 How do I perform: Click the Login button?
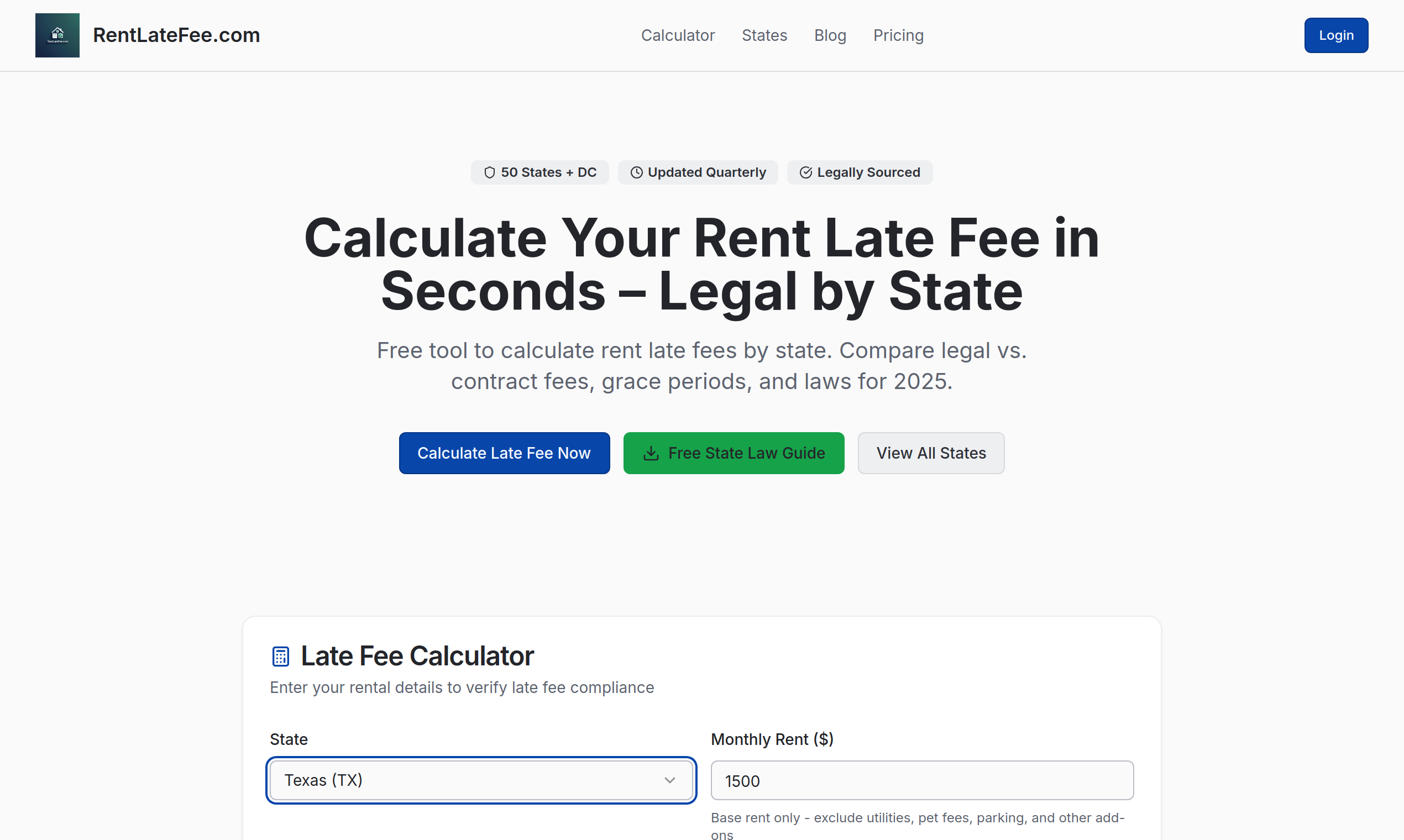click(x=1335, y=35)
